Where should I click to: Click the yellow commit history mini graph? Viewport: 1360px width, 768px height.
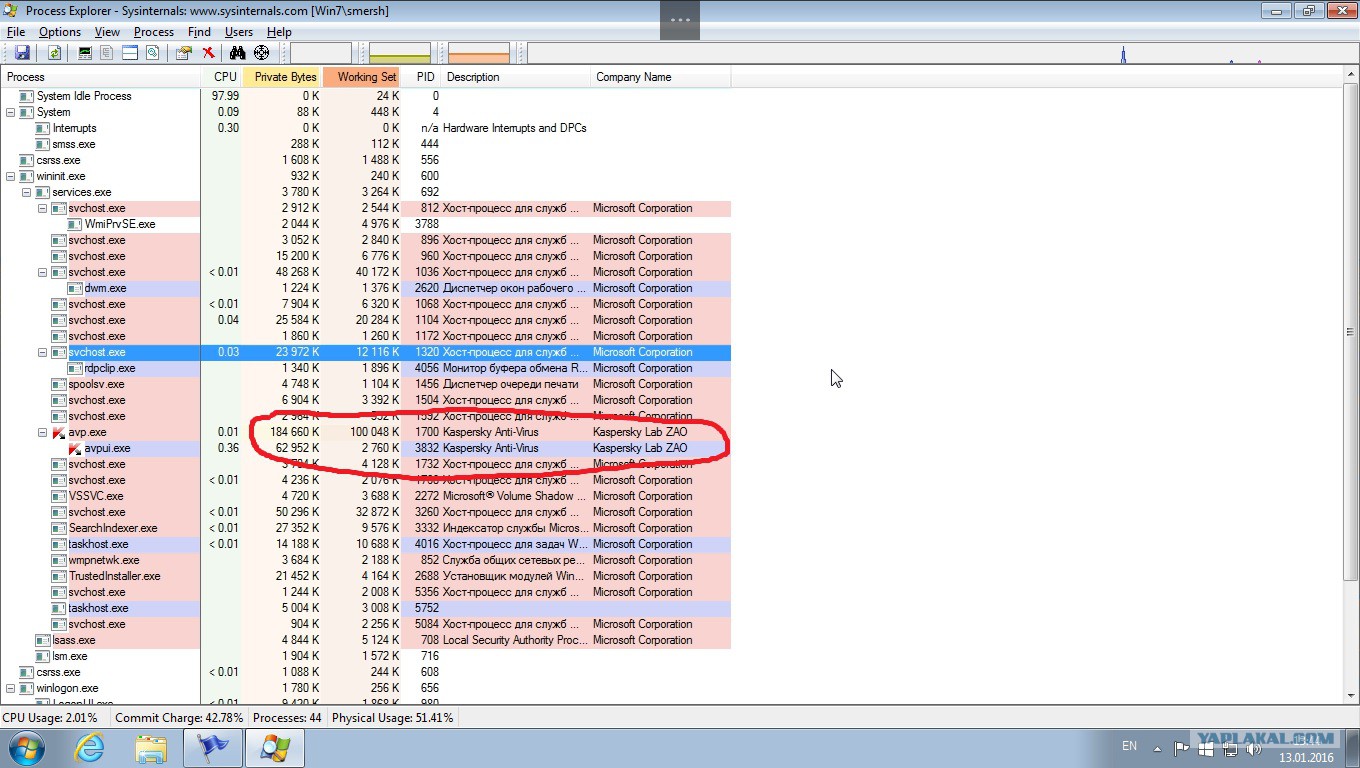coord(400,52)
